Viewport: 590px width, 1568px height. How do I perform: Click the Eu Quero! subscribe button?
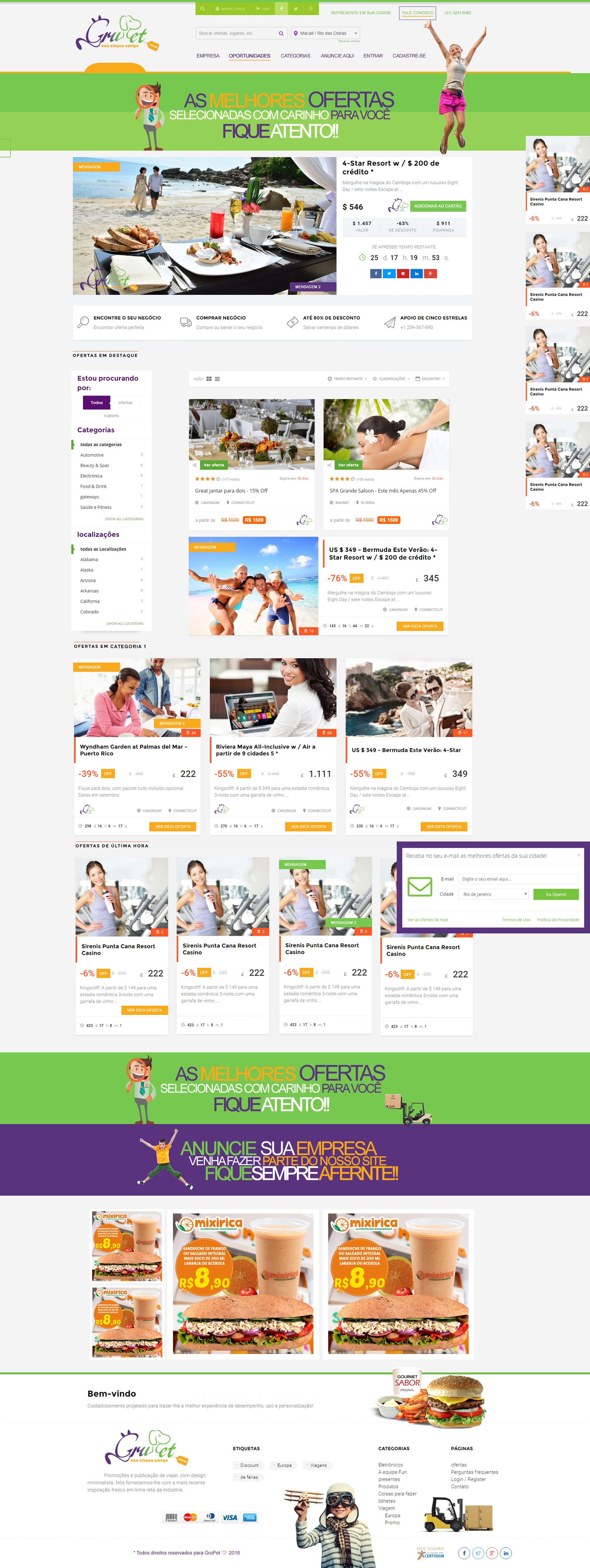click(x=556, y=894)
